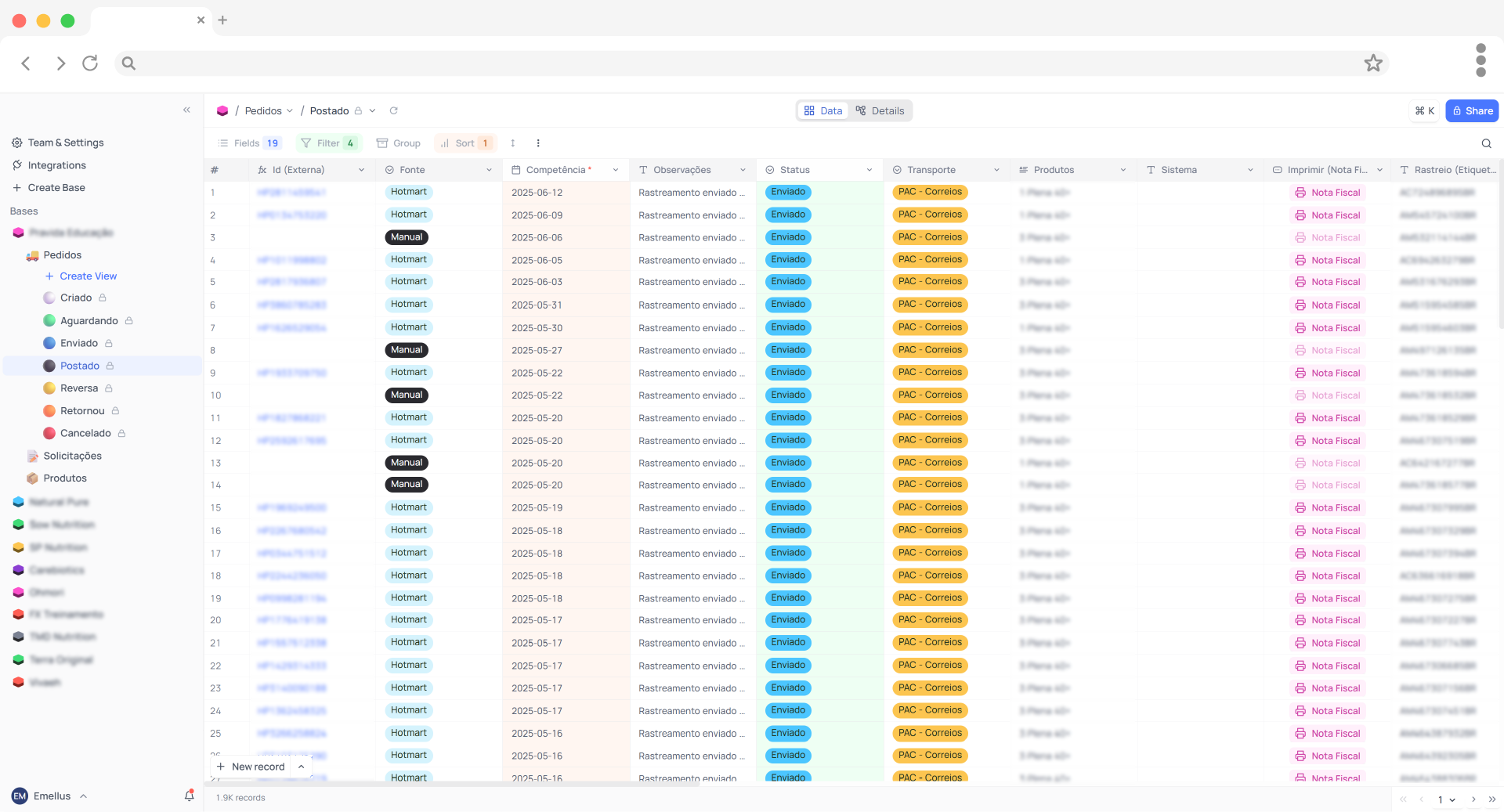Open the Fonte column dropdown

pyautogui.click(x=489, y=170)
